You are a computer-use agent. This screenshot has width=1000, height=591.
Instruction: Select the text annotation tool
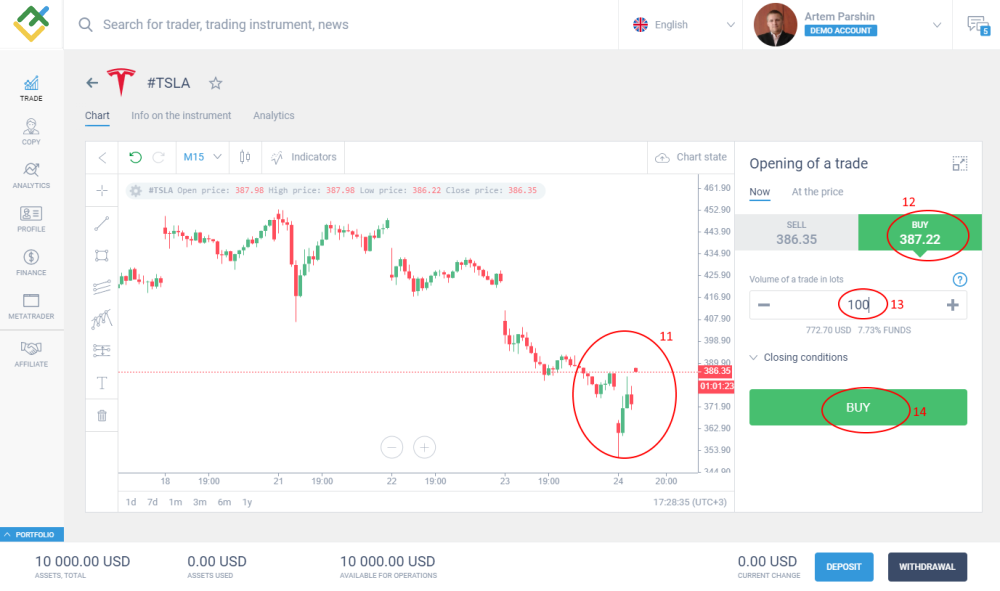(x=101, y=383)
